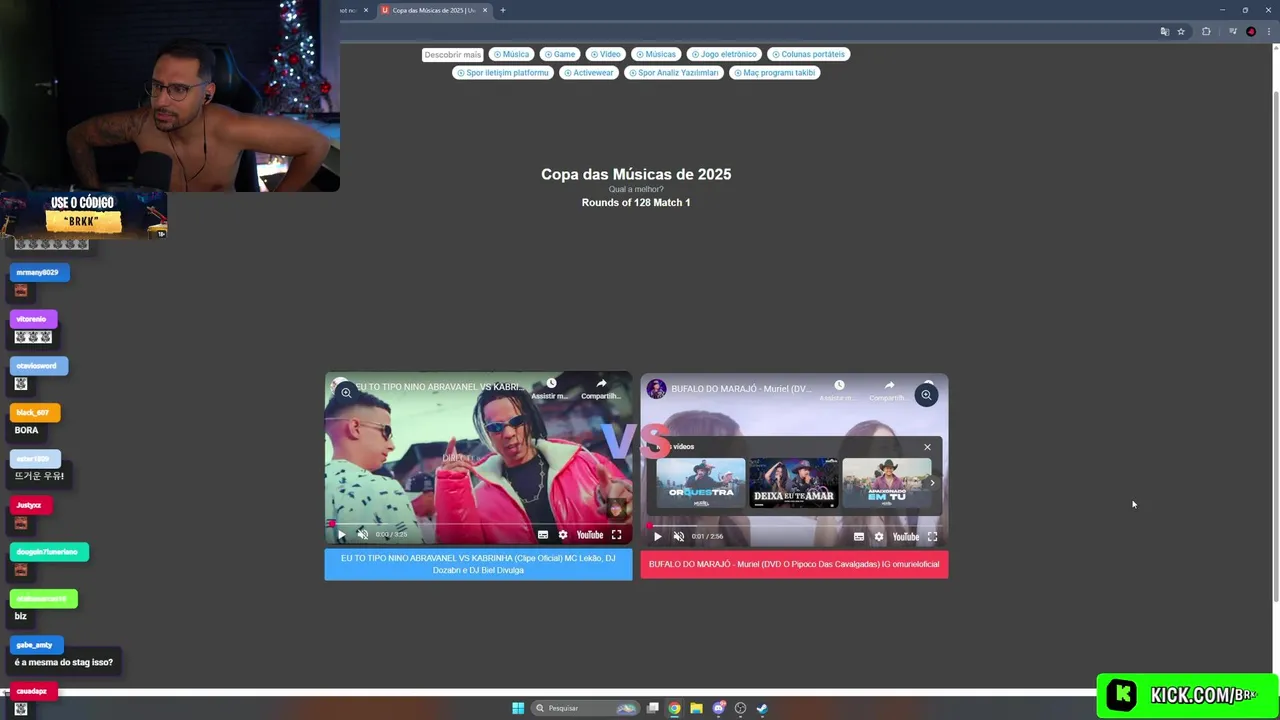Open Discord from the taskbar
Image resolution: width=1280 pixels, height=720 pixels.
(x=718, y=708)
